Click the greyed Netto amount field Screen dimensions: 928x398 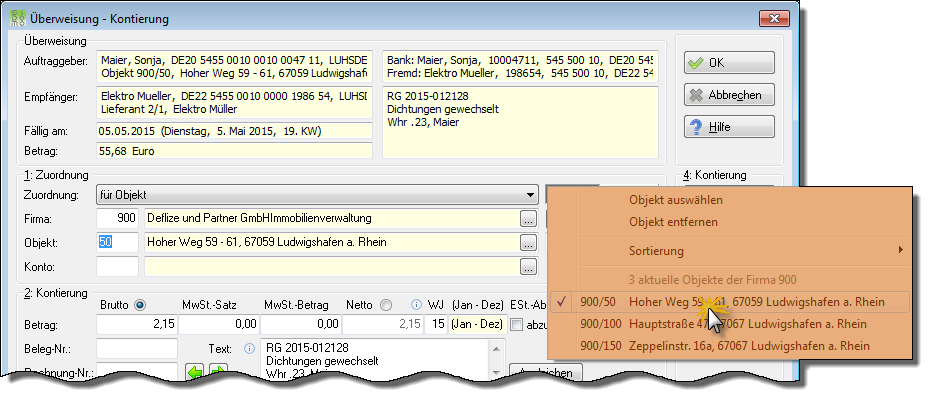(383, 324)
